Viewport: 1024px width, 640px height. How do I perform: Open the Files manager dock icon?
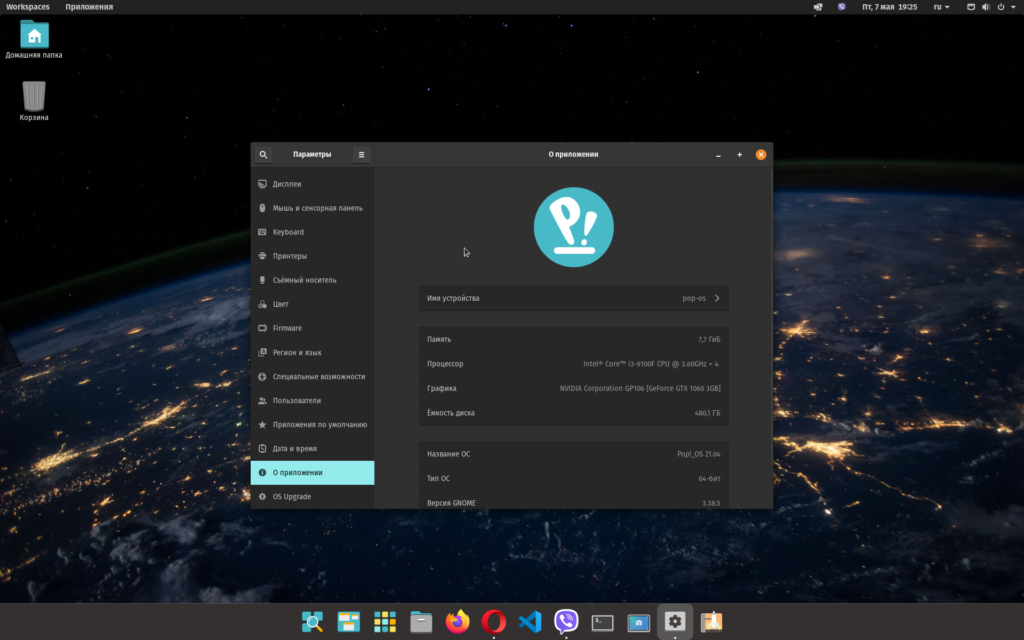[421, 622]
